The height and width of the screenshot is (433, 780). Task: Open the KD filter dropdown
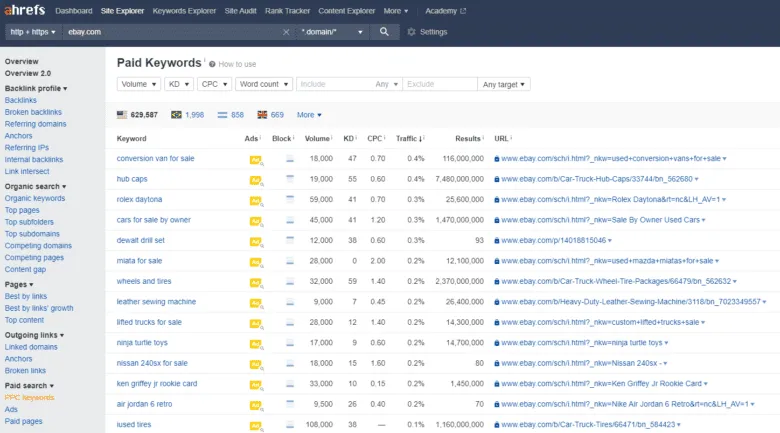(x=179, y=84)
